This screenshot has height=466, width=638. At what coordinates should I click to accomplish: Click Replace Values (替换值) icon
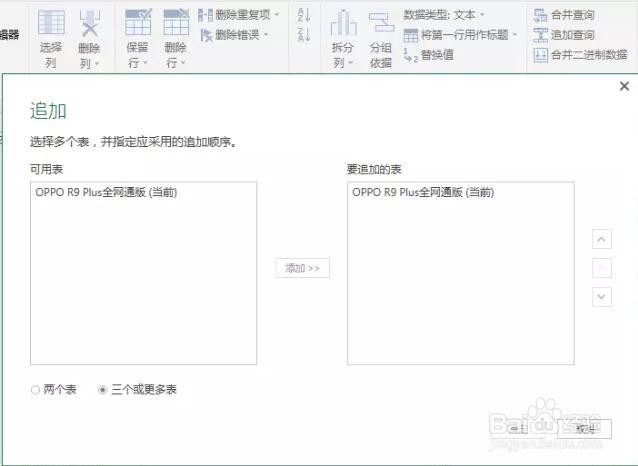tap(410, 55)
